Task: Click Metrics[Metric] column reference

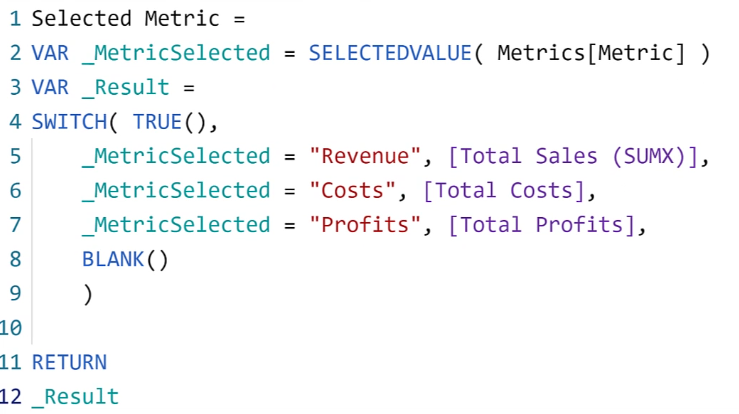Action: point(591,53)
